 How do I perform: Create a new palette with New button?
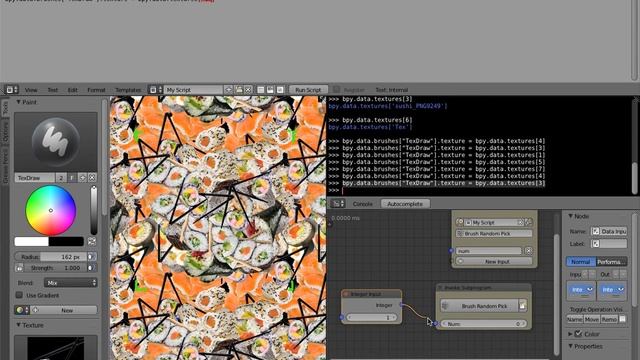(x=64, y=310)
